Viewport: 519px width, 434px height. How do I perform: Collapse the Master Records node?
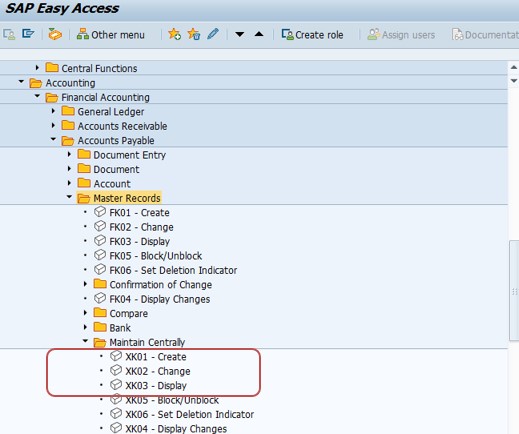click(x=69, y=197)
